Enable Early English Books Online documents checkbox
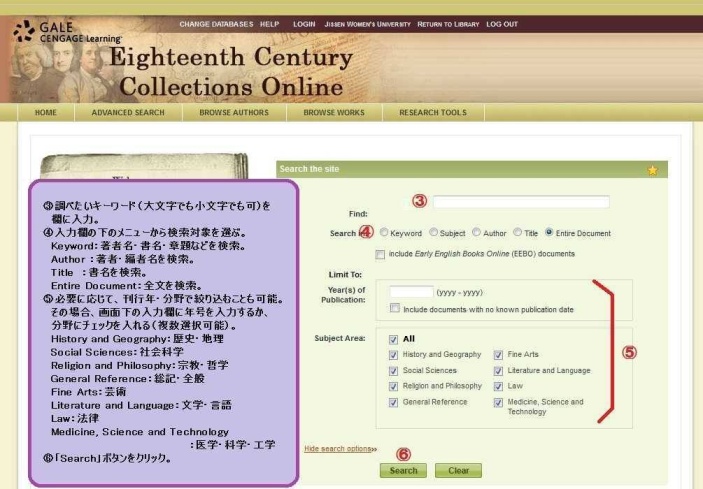Screen dimensions: 703x489 [381, 254]
